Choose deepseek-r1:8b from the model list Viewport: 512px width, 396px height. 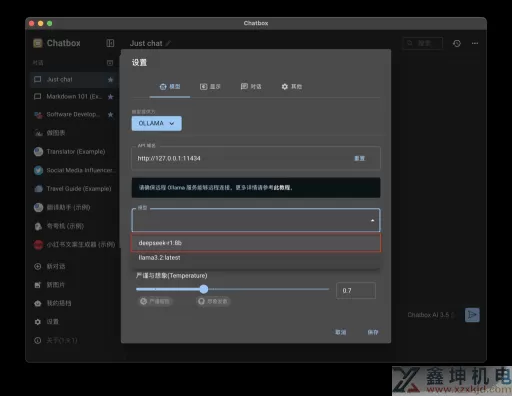coord(256,243)
